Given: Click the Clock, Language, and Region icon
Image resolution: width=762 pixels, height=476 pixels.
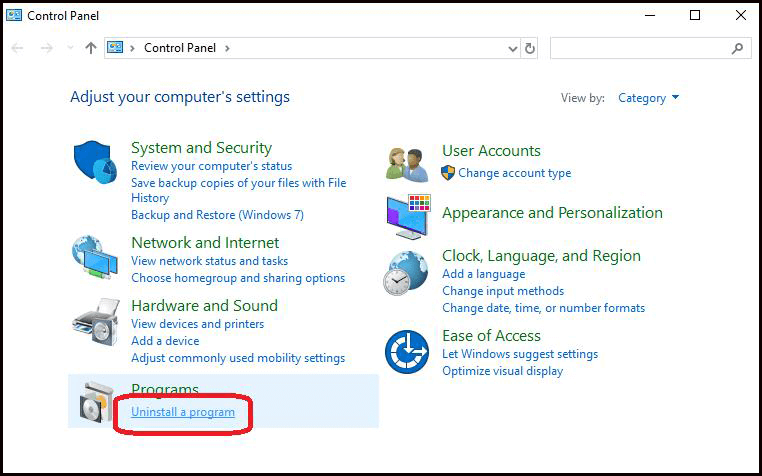Looking at the screenshot, I should pyautogui.click(x=406, y=273).
